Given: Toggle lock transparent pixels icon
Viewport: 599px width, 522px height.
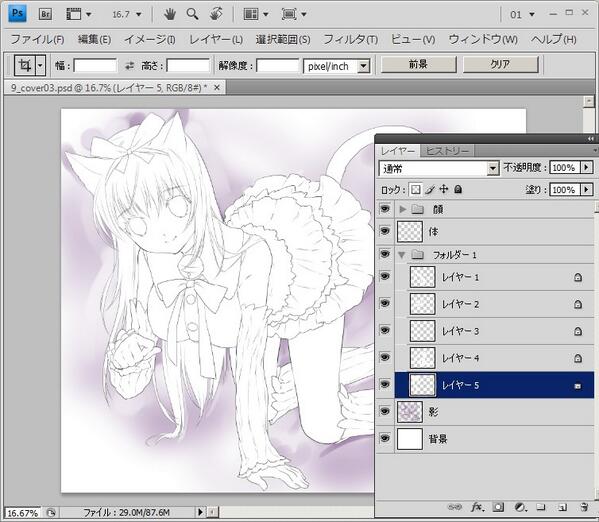Looking at the screenshot, I should tap(416, 190).
